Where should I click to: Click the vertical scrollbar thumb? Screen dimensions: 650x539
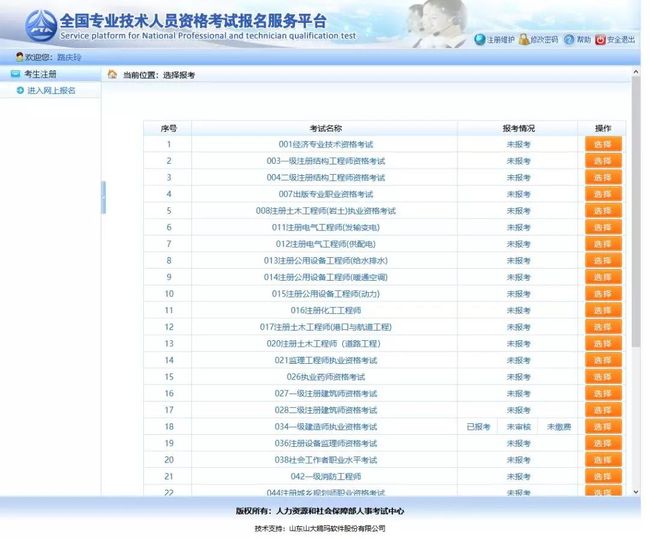coord(636,211)
